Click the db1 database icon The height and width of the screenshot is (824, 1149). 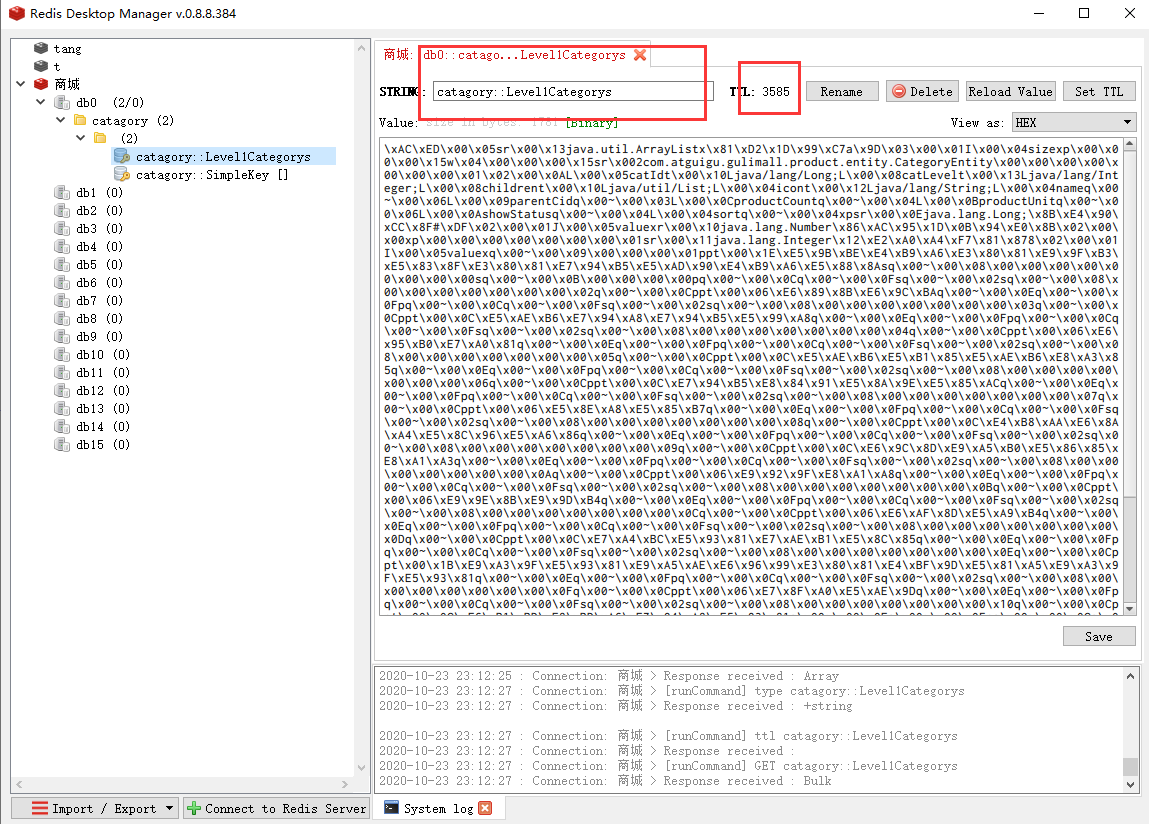(x=62, y=193)
